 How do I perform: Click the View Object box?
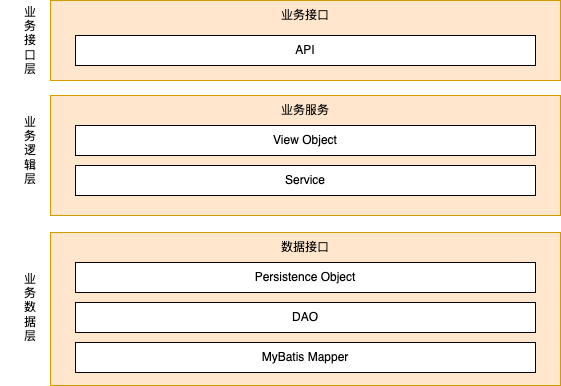tap(305, 140)
